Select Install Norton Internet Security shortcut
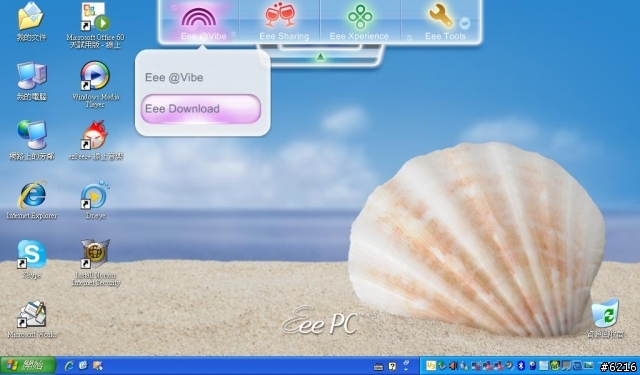 click(x=96, y=263)
